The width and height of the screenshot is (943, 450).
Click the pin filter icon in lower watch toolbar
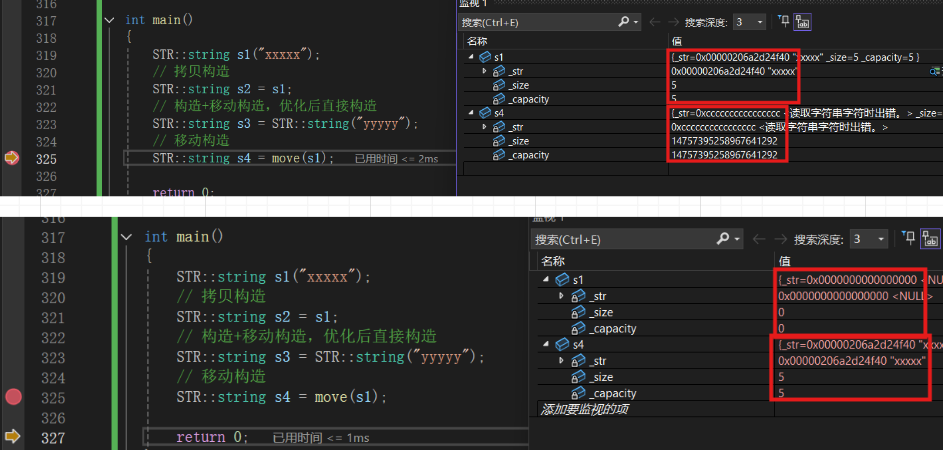pos(909,238)
